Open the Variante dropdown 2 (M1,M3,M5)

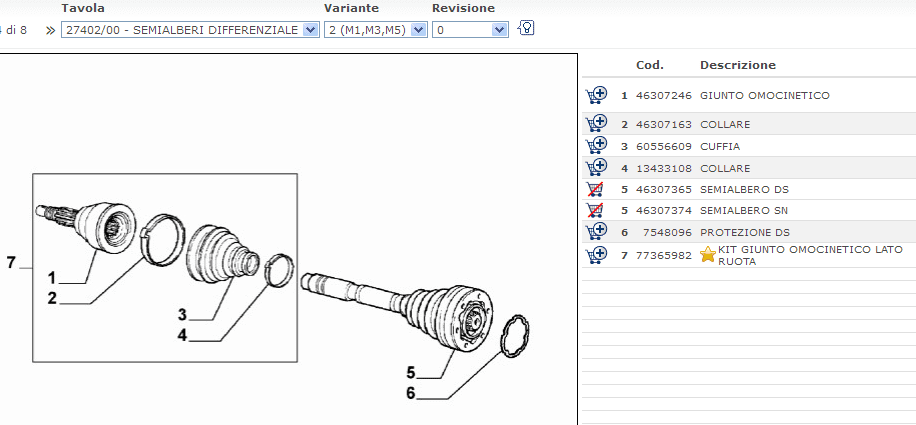click(376, 30)
